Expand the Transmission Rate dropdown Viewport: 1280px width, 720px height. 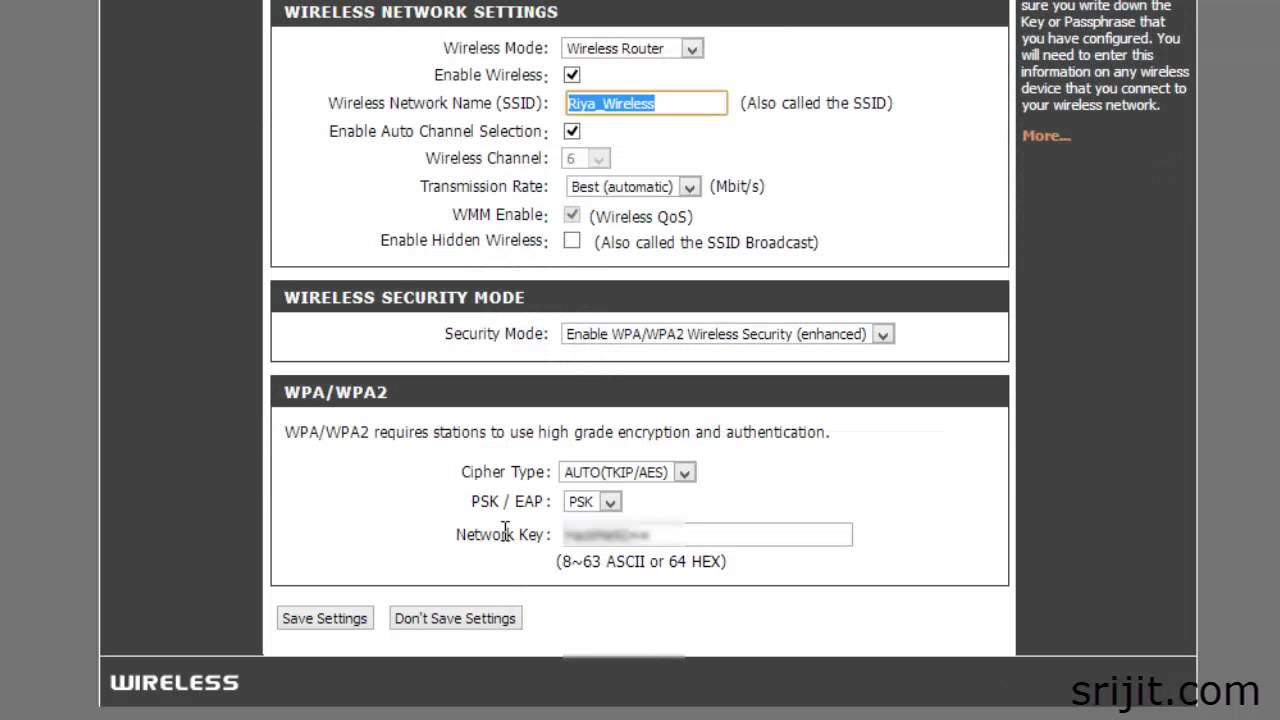[634, 187]
